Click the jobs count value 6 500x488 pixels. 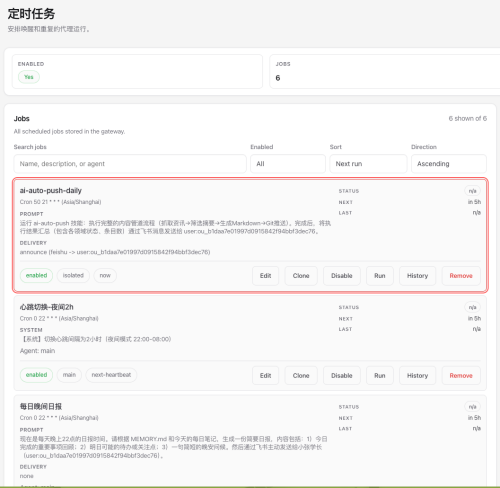click(x=278, y=78)
